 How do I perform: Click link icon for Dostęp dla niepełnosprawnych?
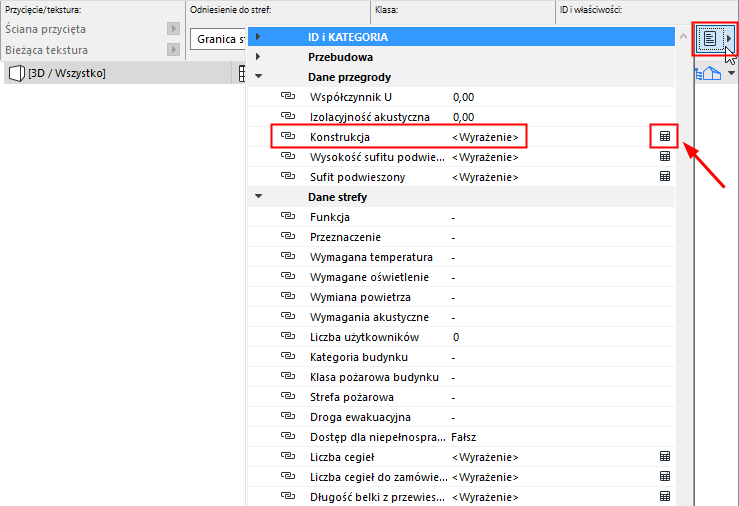coord(287,436)
